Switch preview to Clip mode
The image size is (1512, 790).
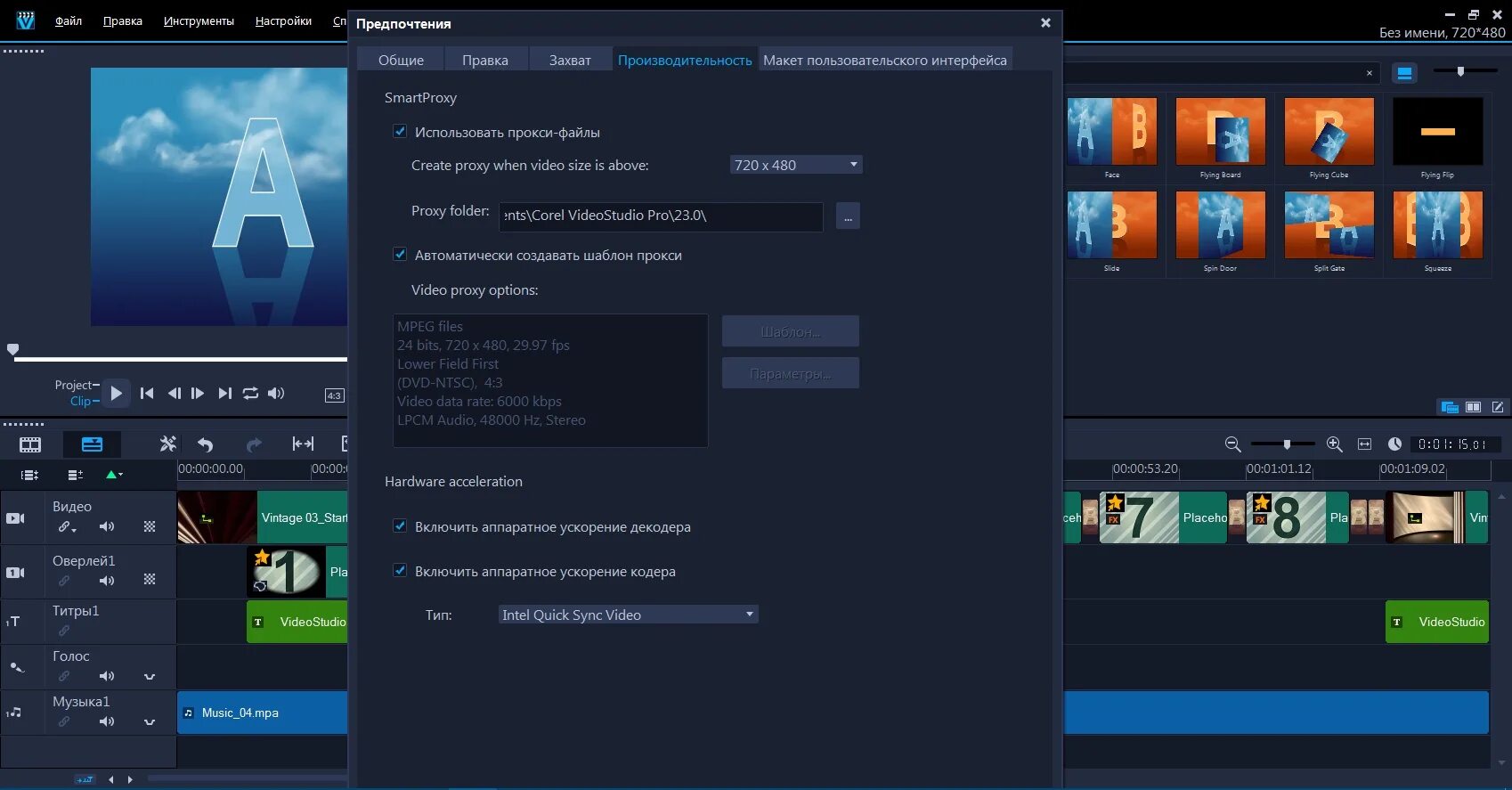tap(80, 401)
